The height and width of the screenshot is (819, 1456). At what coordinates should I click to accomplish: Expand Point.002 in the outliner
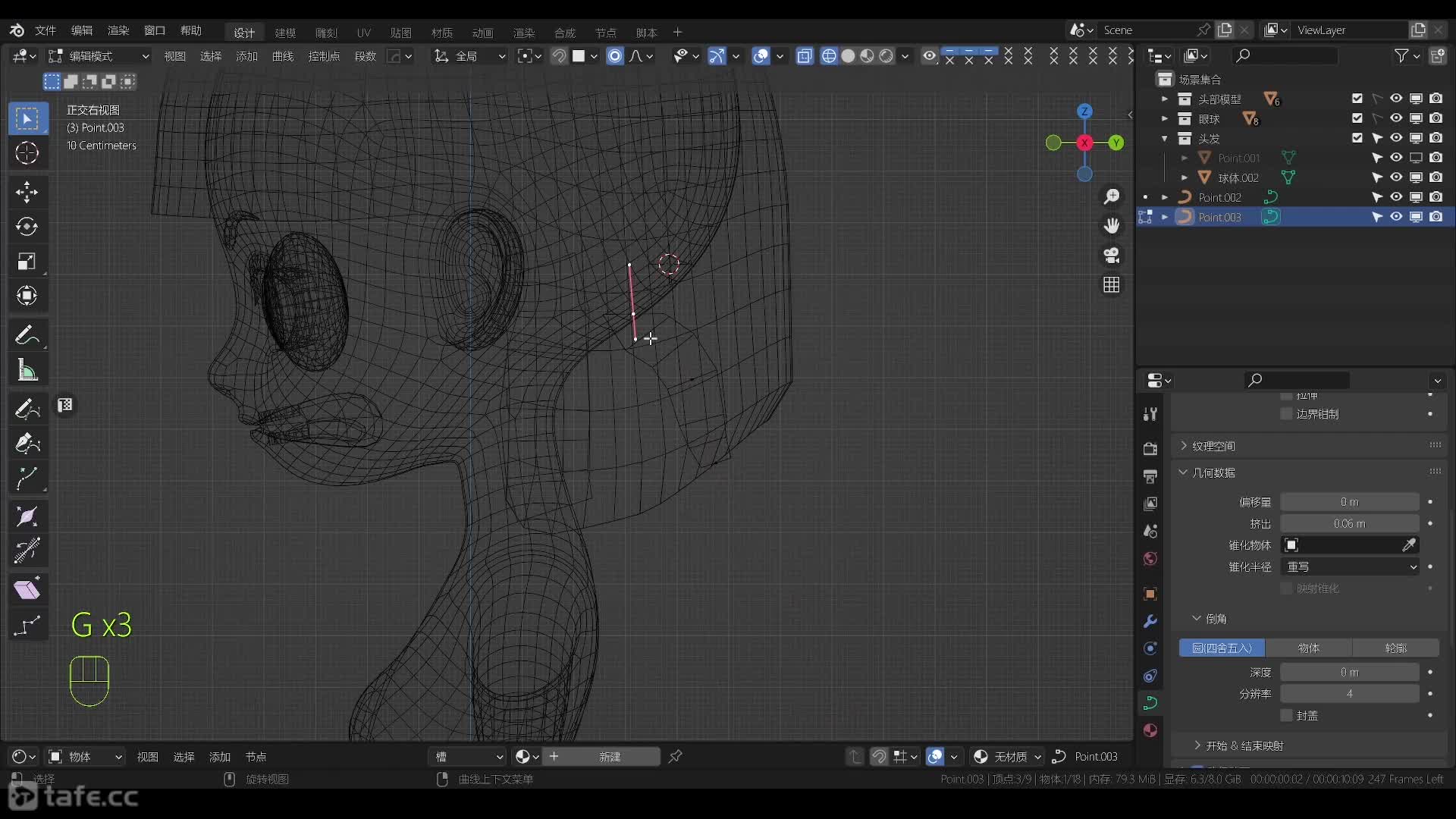tap(1165, 197)
